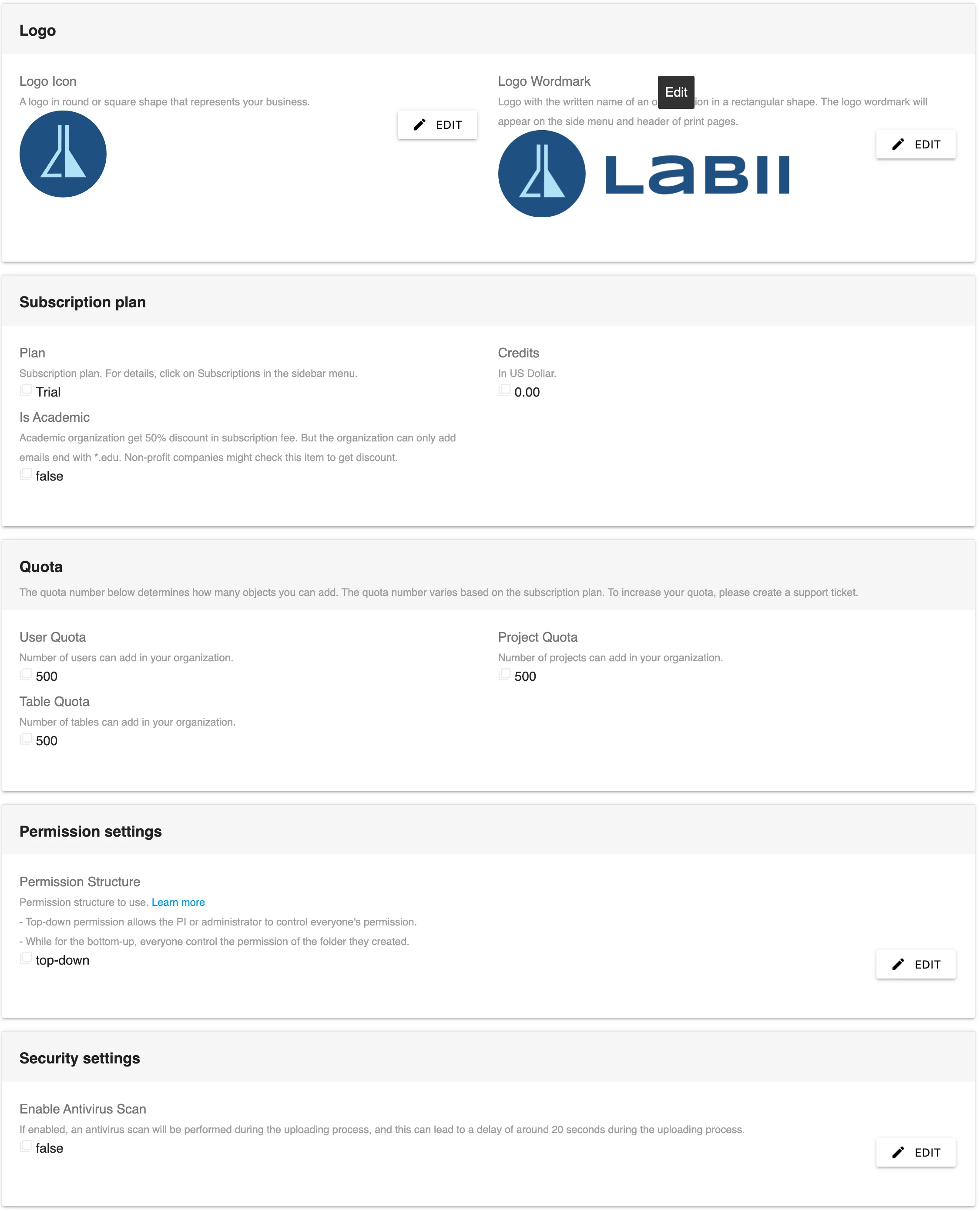Copy the Table Quota value
980x1211 pixels.
tap(25, 739)
